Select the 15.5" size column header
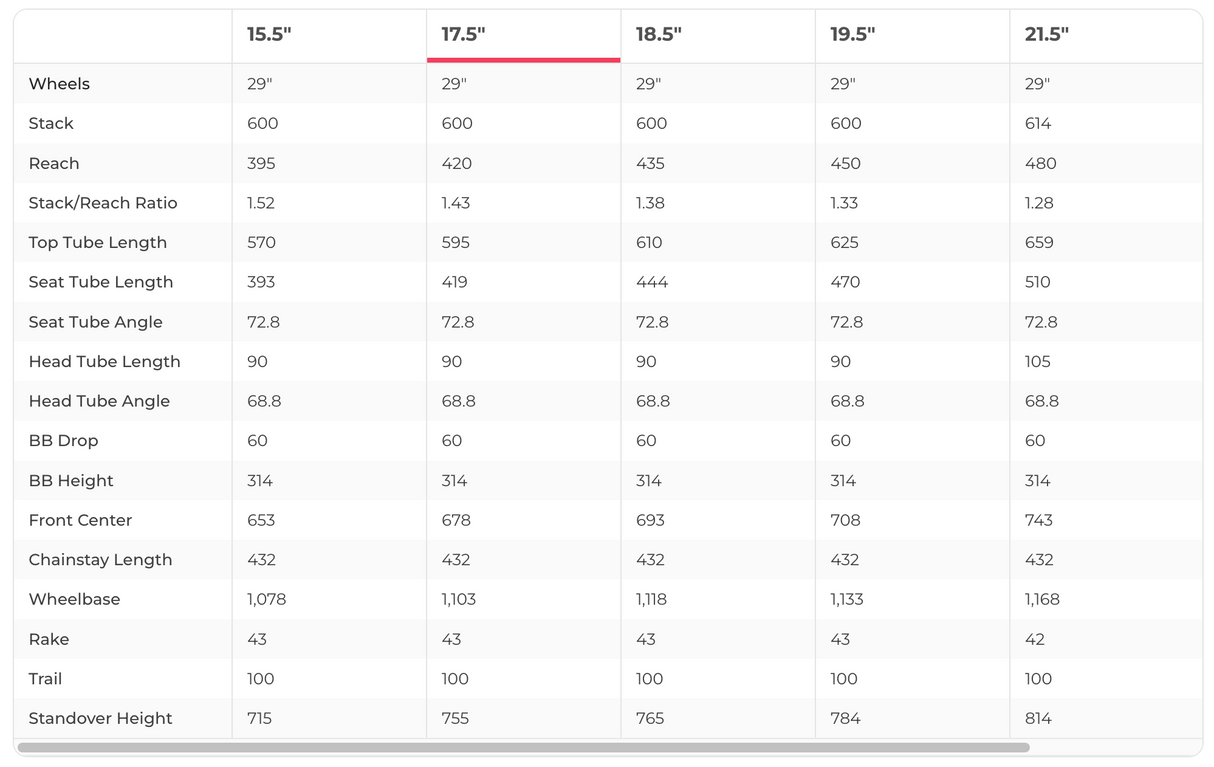The height and width of the screenshot is (767, 1214). coord(269,34)
